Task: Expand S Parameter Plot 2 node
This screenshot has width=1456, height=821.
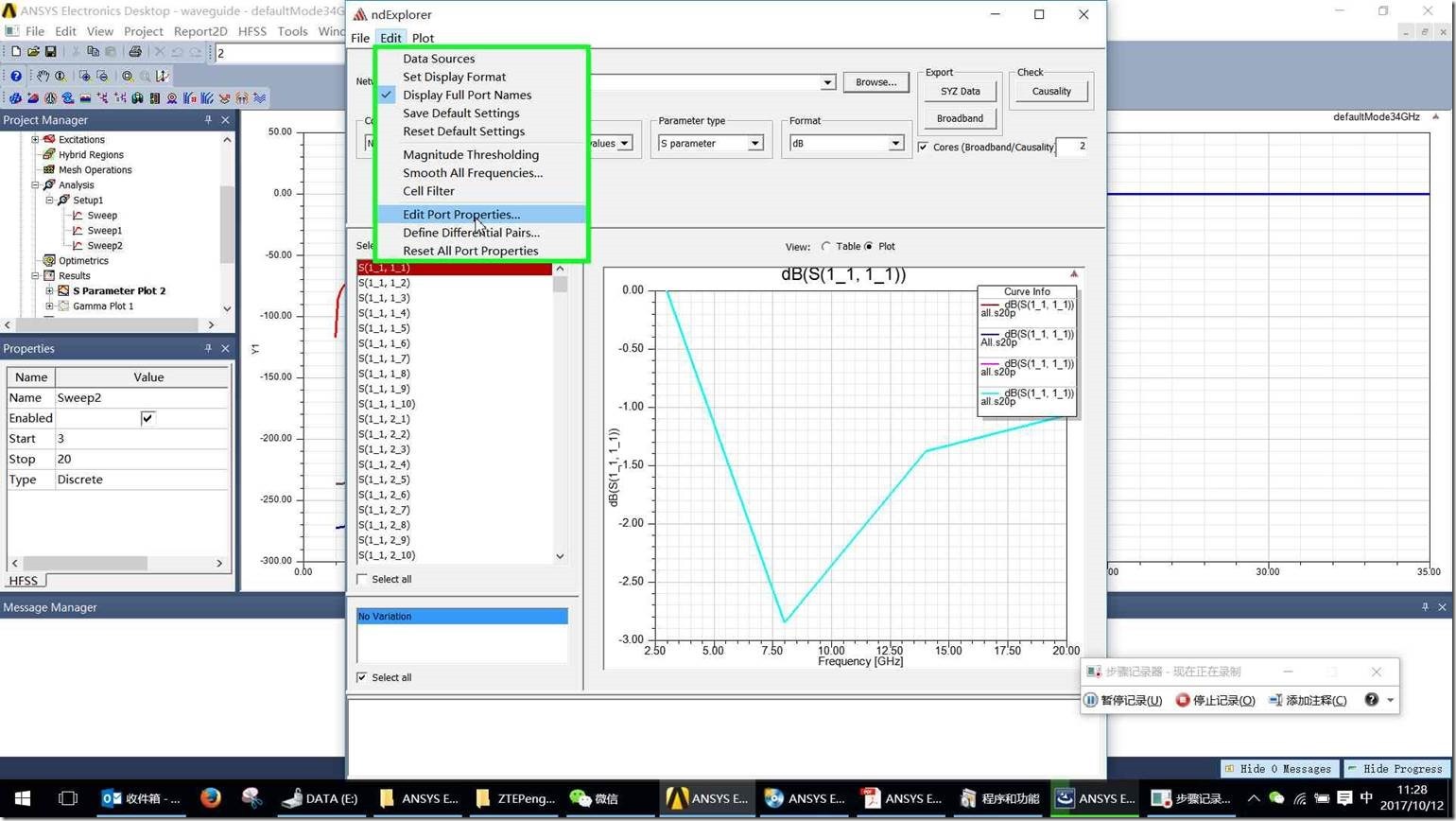Action: click(49, 290)
